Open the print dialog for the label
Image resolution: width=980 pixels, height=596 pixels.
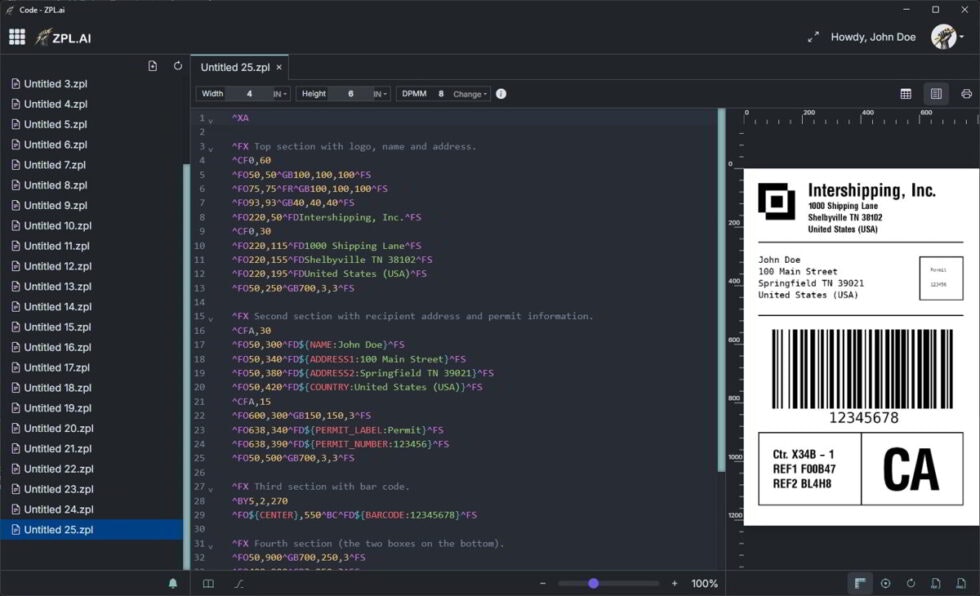point(967,93)
